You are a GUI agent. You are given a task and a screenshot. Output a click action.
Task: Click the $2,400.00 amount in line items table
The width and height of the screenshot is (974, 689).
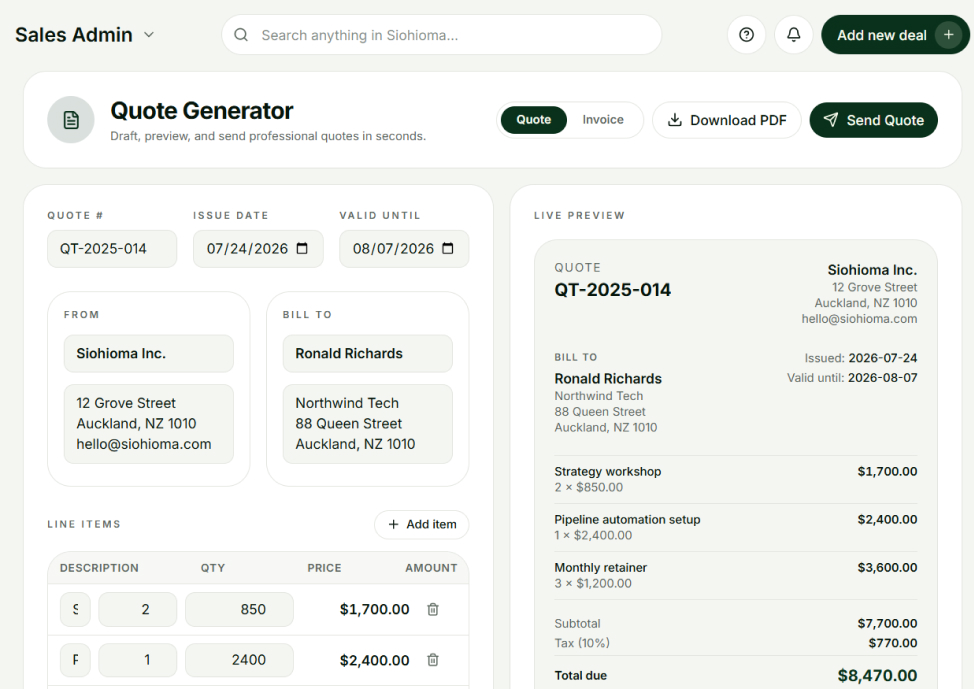point(375,660)
